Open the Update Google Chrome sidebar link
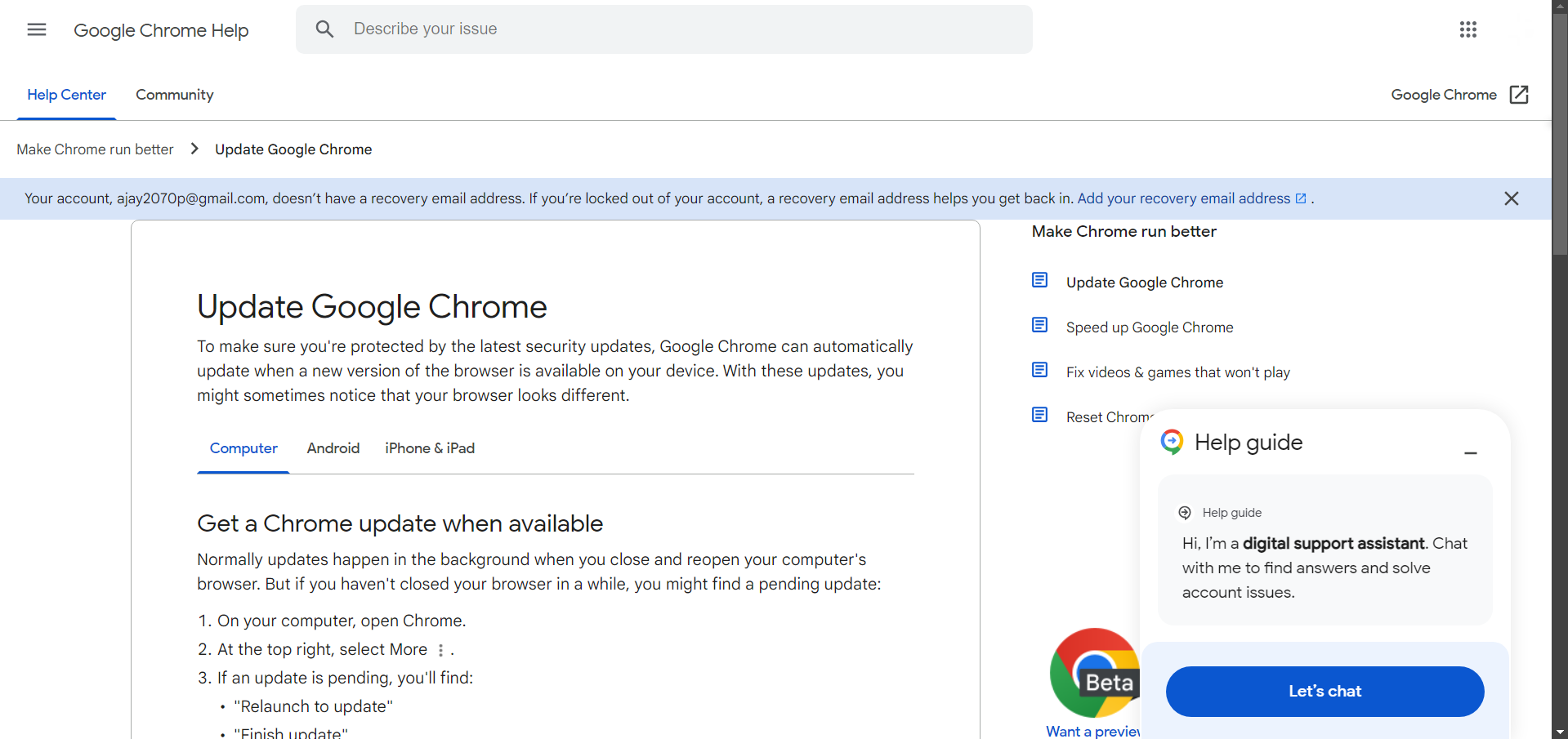1568x739 pixels. point(1144,283)
